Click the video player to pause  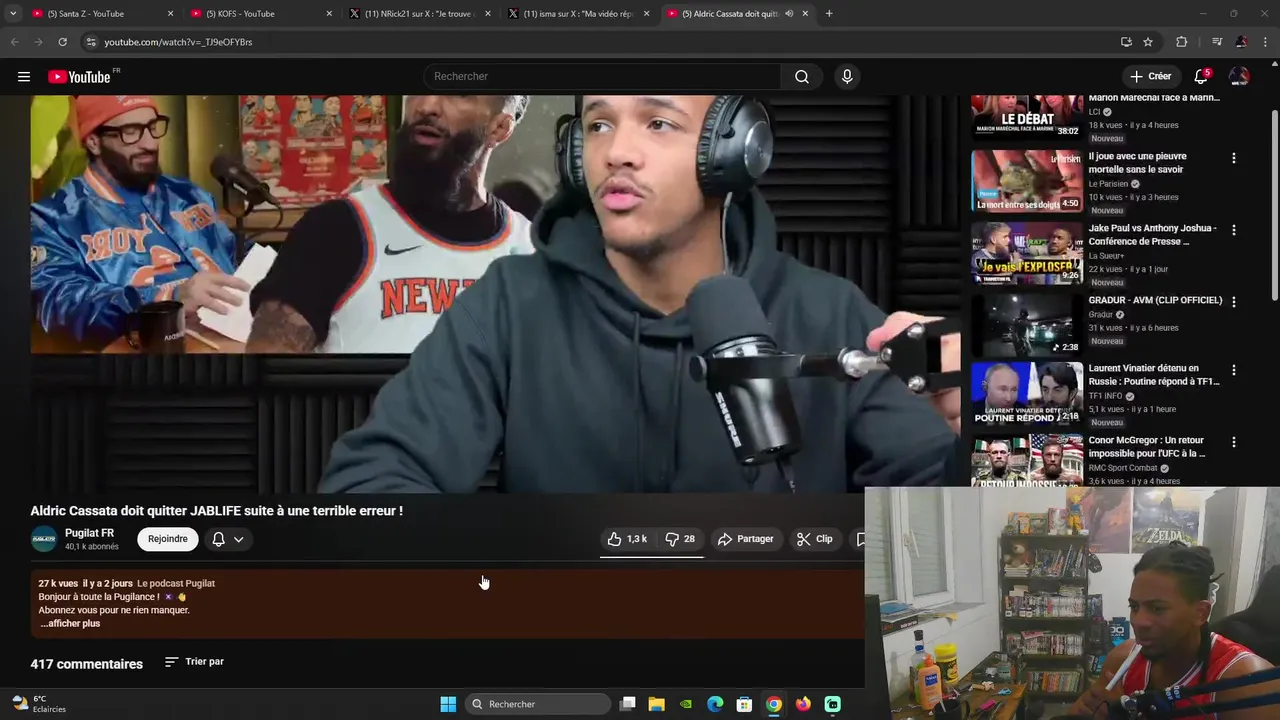pos(495,294)
